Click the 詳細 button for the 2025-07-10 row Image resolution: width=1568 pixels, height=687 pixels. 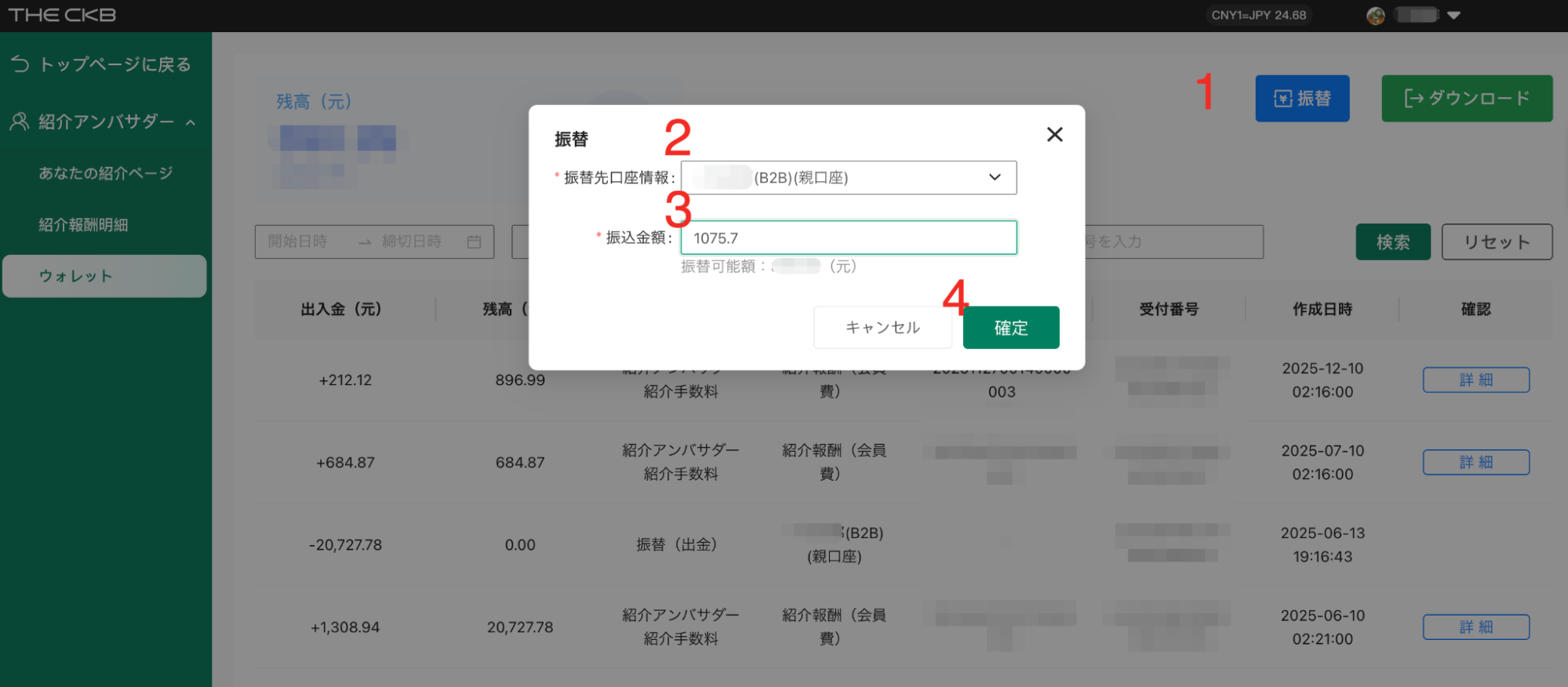[1475, 462]
